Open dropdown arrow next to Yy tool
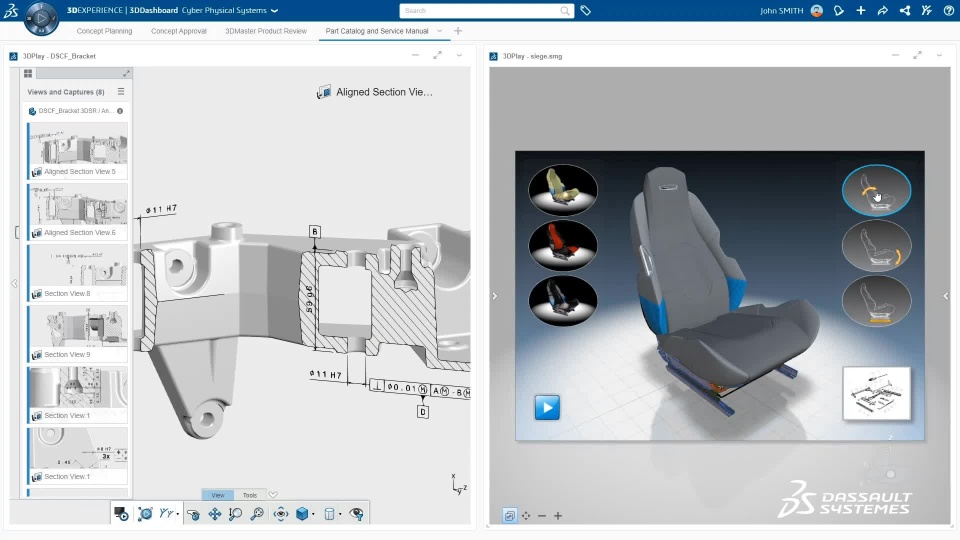960x540 pixels. point(178,514)
